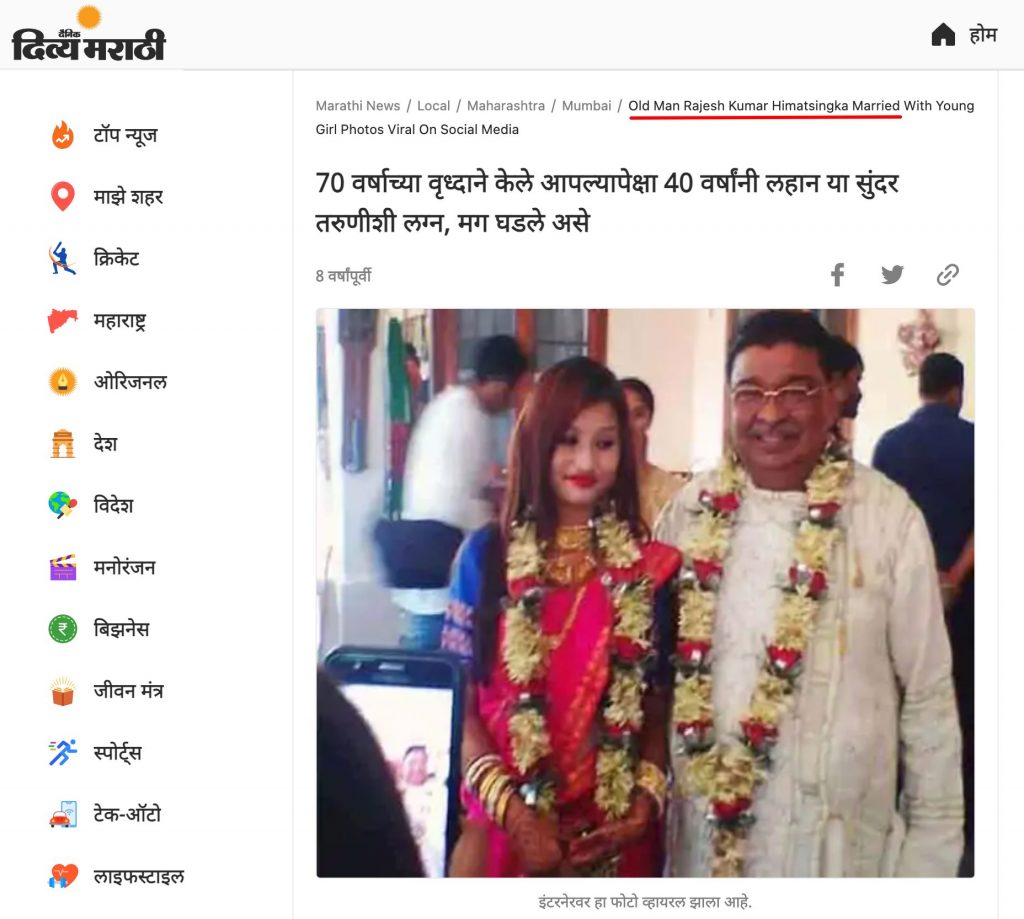Click the home icon in the header
Screen dimensions: 1024x919
[943, 35]
